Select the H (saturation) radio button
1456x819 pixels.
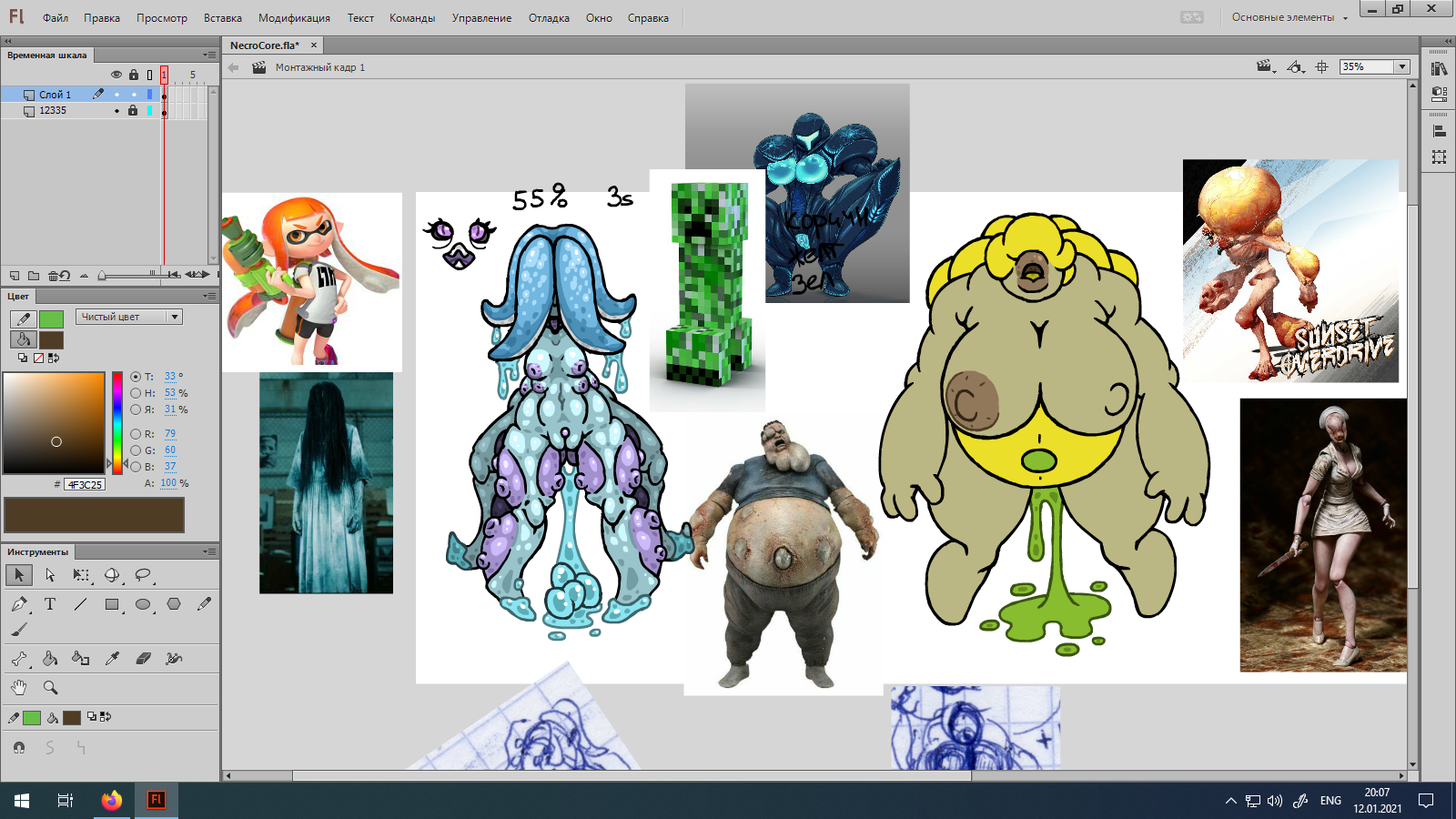click(x=136, y=393)
